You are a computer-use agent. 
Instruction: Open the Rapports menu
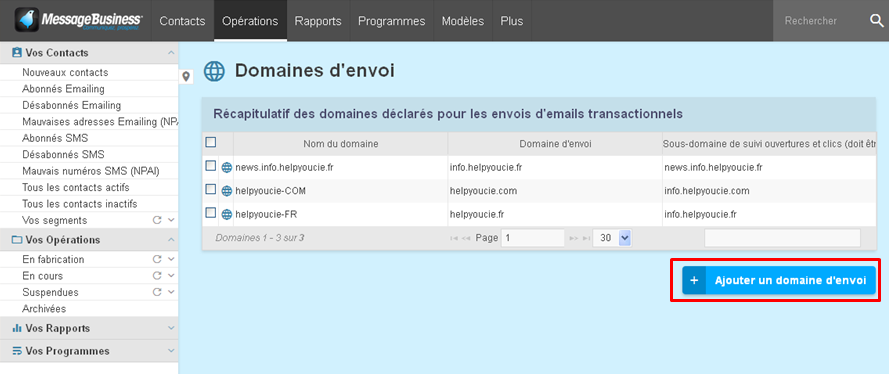click(x=318, y=21)
